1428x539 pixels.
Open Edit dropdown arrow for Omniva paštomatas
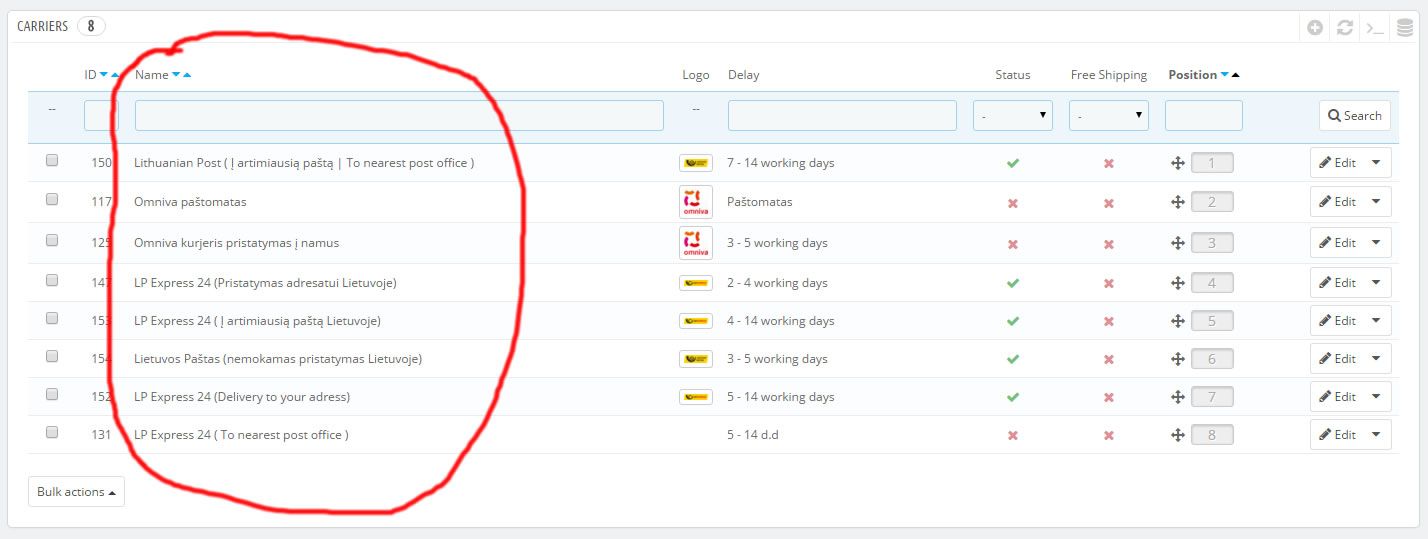[x=1378, y=202]
